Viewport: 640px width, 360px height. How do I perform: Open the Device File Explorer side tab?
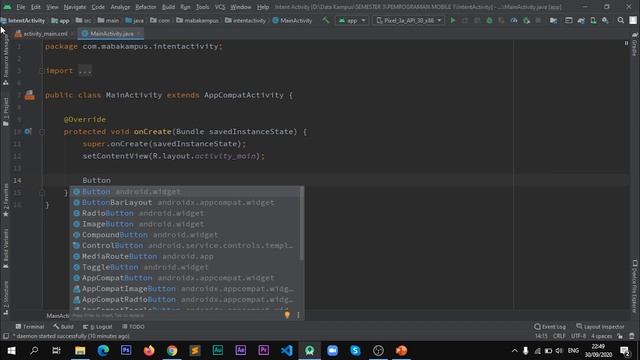[x=635, y=286]
